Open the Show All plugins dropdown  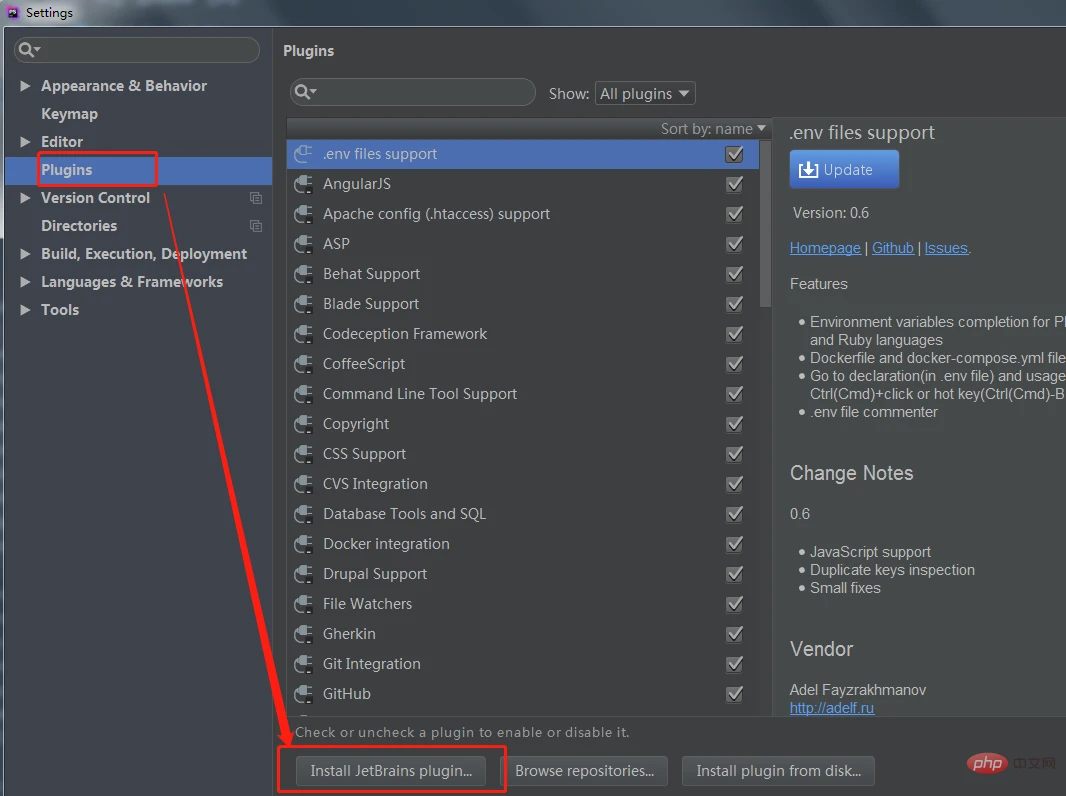[645, 93]
